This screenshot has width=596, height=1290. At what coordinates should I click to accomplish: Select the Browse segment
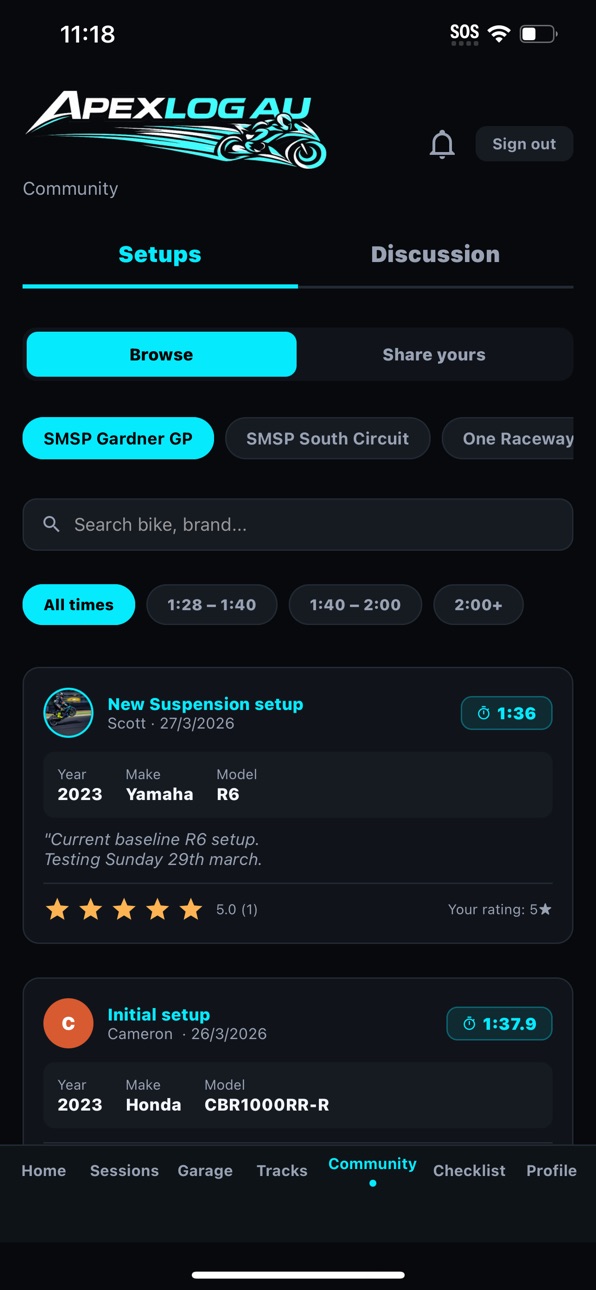tap(161, 354)
